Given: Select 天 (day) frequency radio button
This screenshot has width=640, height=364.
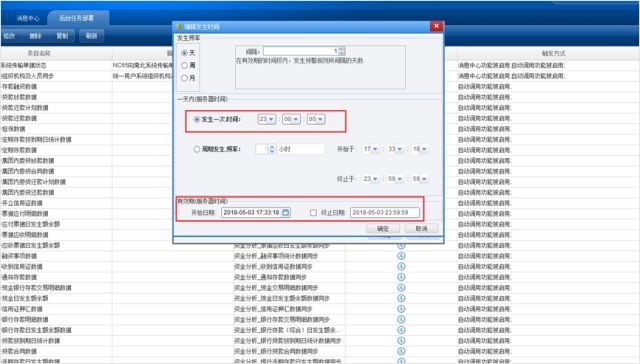Looking at the screenshot, I should (184, 53).
